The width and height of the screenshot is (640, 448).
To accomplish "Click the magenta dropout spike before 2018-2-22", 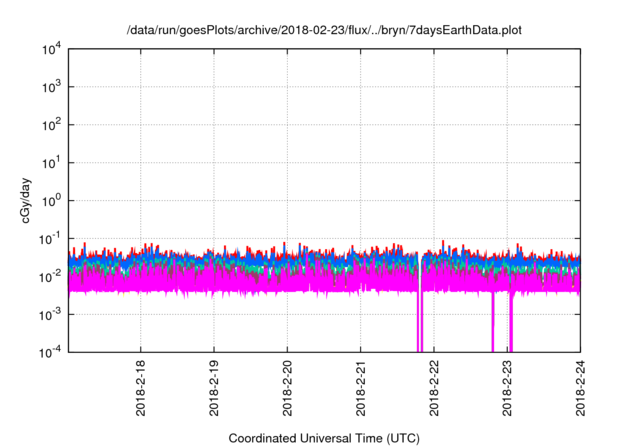I will (420, 322).
